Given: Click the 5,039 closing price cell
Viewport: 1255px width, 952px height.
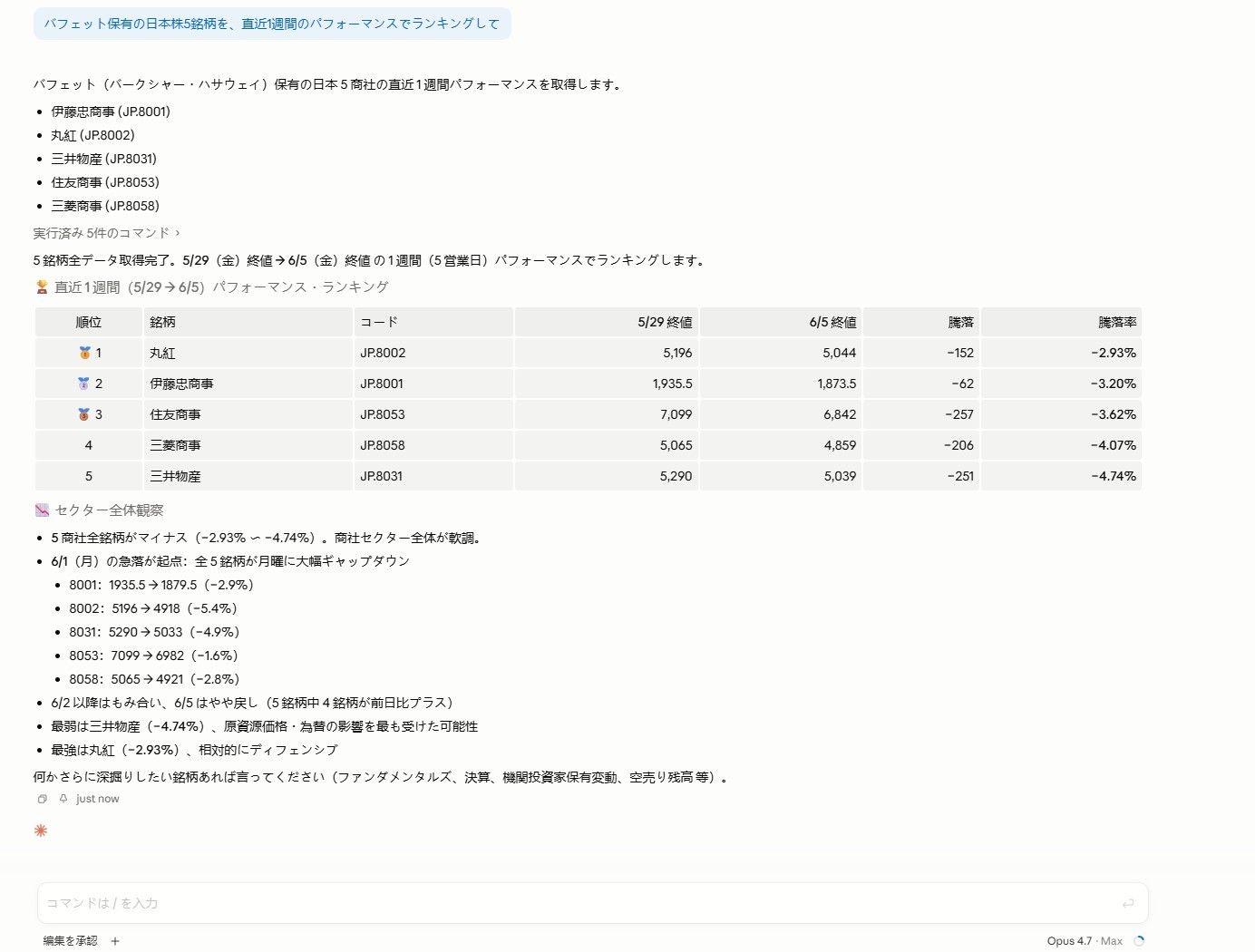Looking at the screenshot, I should (781, 476).
